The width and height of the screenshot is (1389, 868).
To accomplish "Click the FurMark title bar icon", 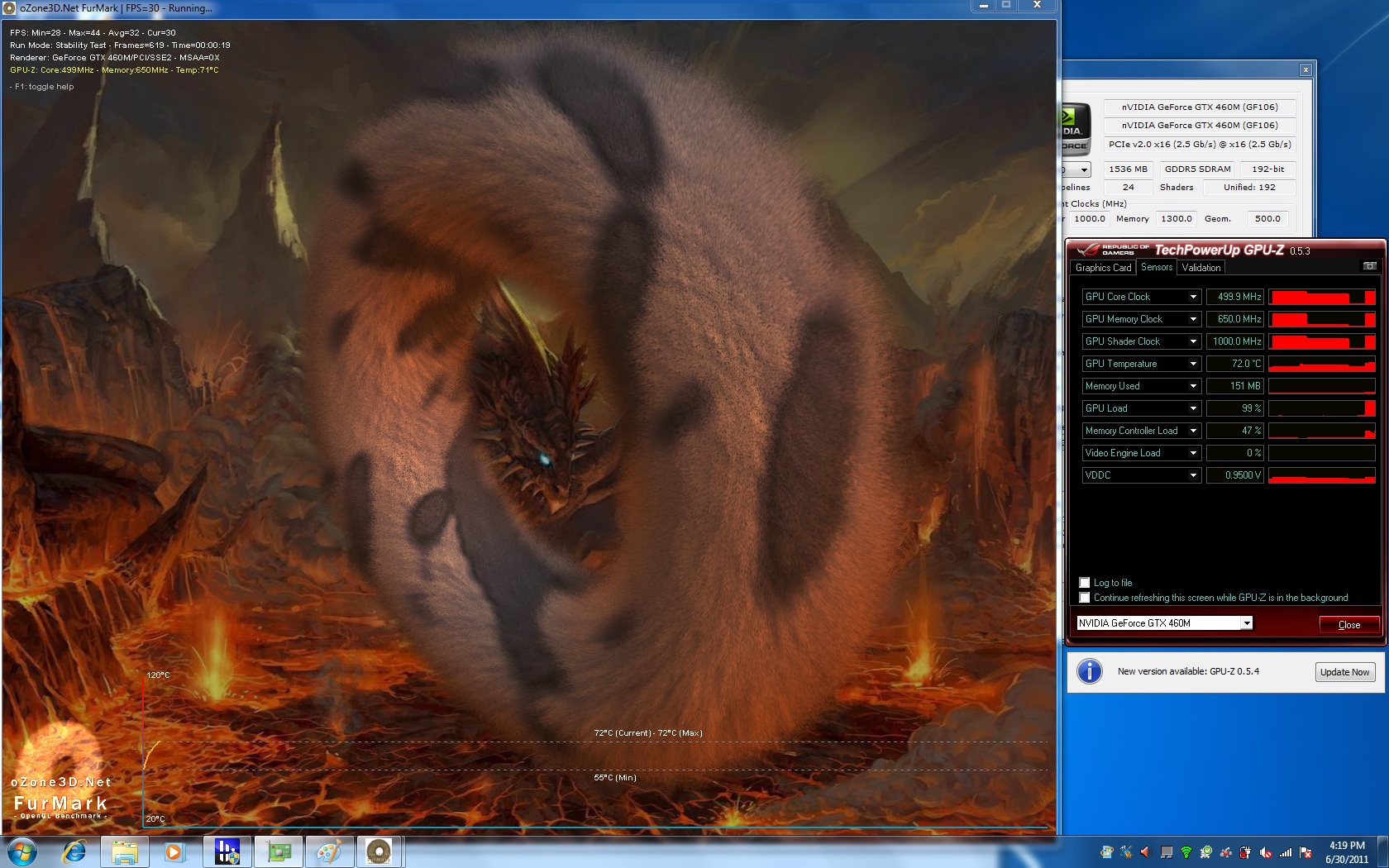I will tap(9, 7).
